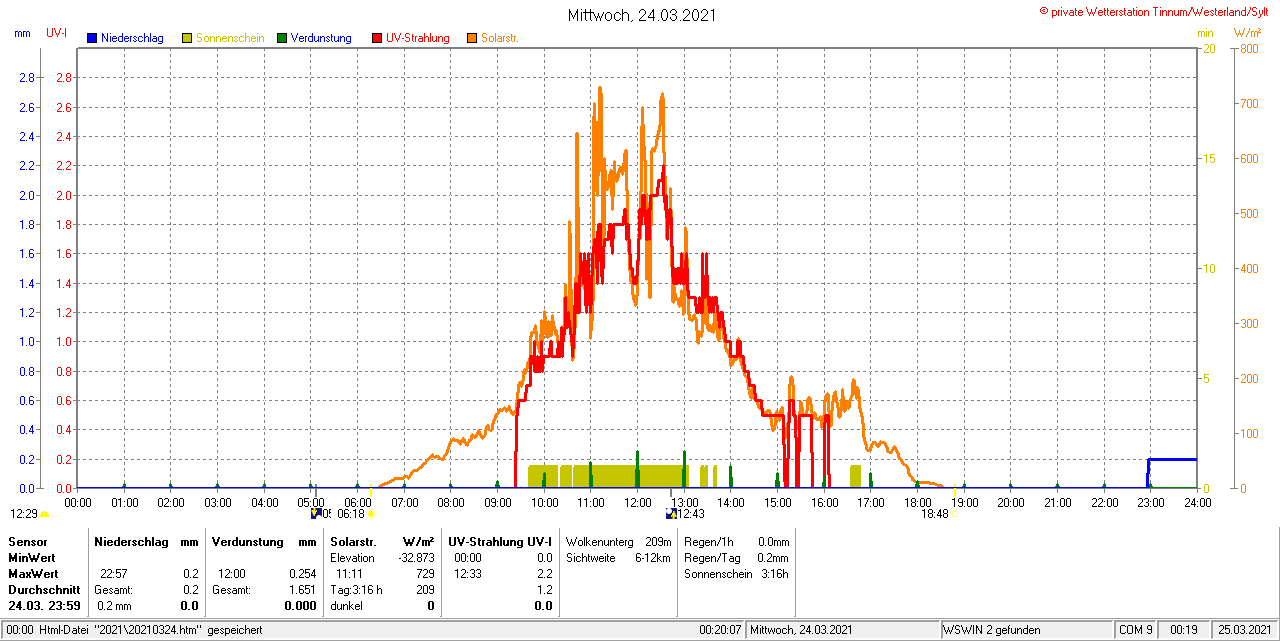Click the 2.2 UV maximum value
Image resolution: width=1280 pixels, height=641 pixels.
pyautogui.click(x=544, y=574)
